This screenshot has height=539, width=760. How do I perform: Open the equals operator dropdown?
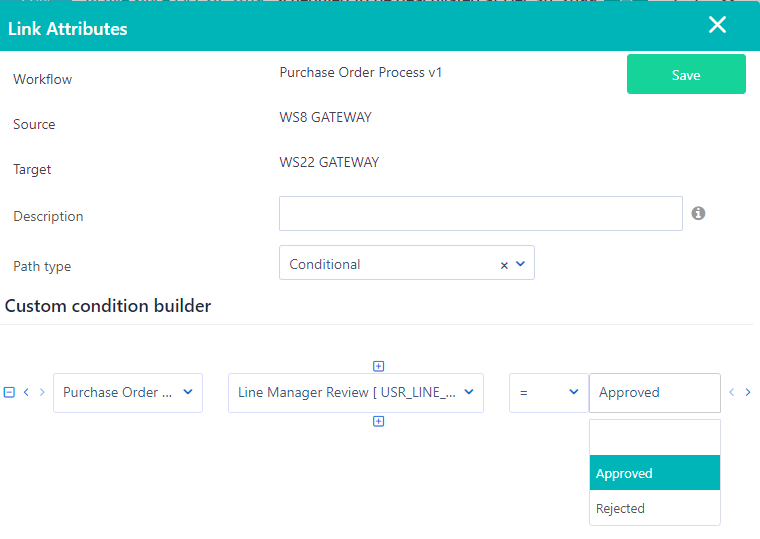(x=549, y=393)
